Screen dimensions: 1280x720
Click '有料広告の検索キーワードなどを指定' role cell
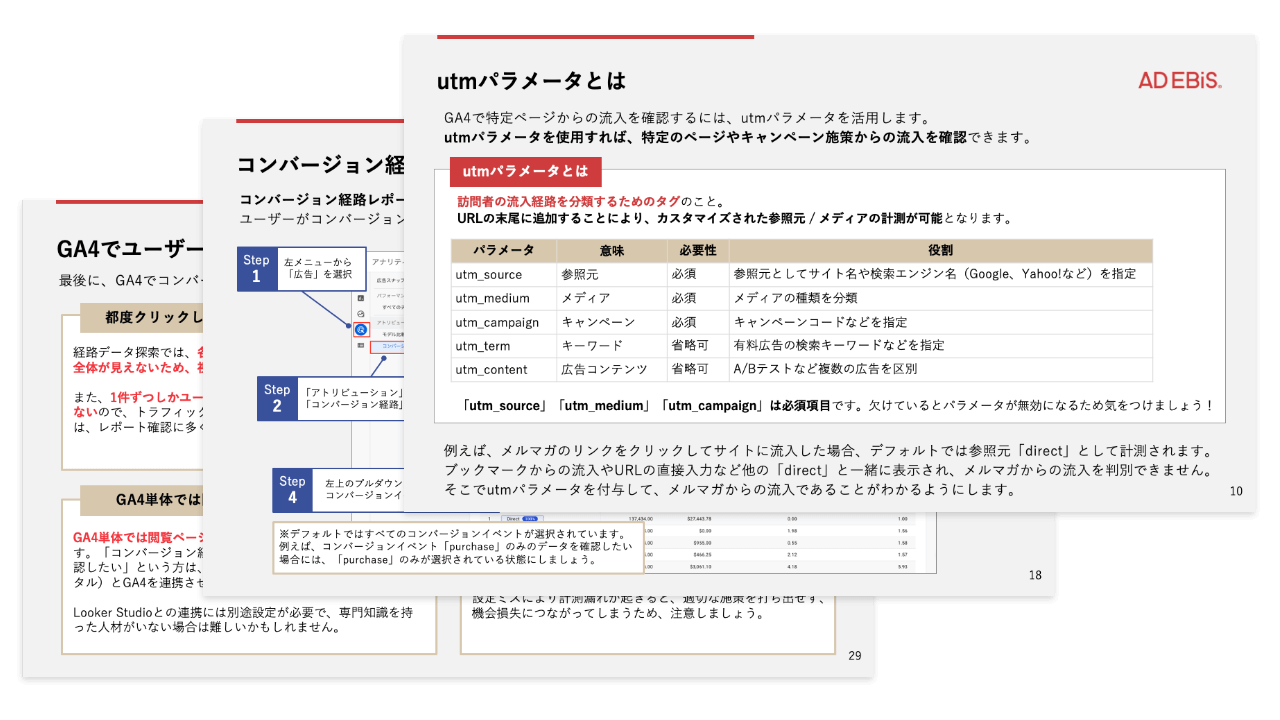click(x=940, y=346)
